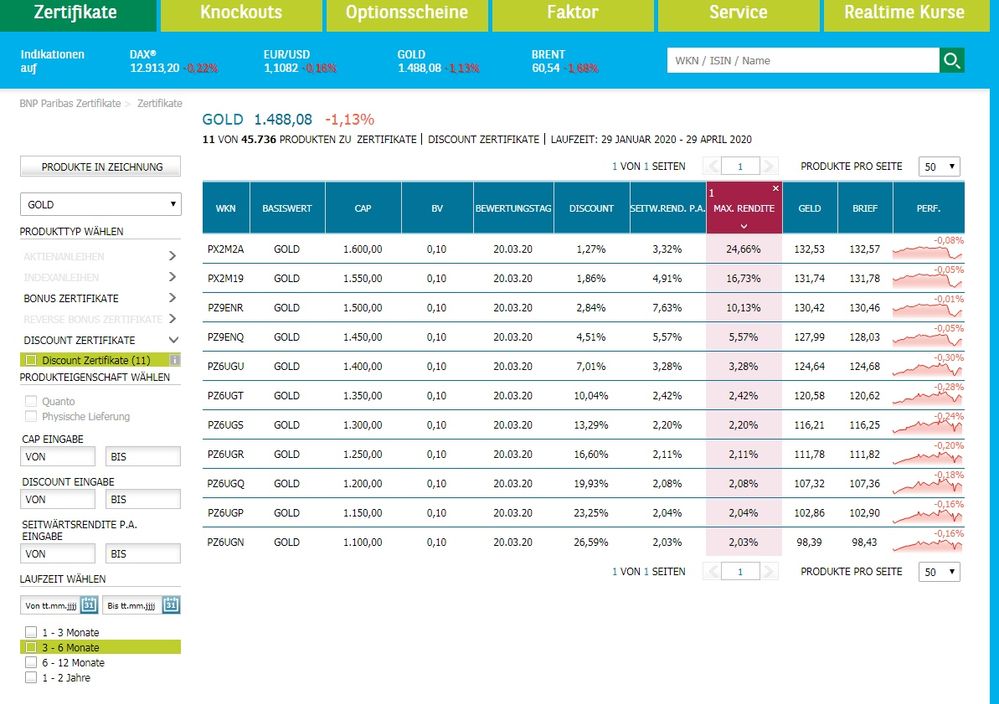Viewport: 999px width, 704px height.
Task: Click info icon beside Discount Zertifikate (11)
Action: tap(174, 360)
